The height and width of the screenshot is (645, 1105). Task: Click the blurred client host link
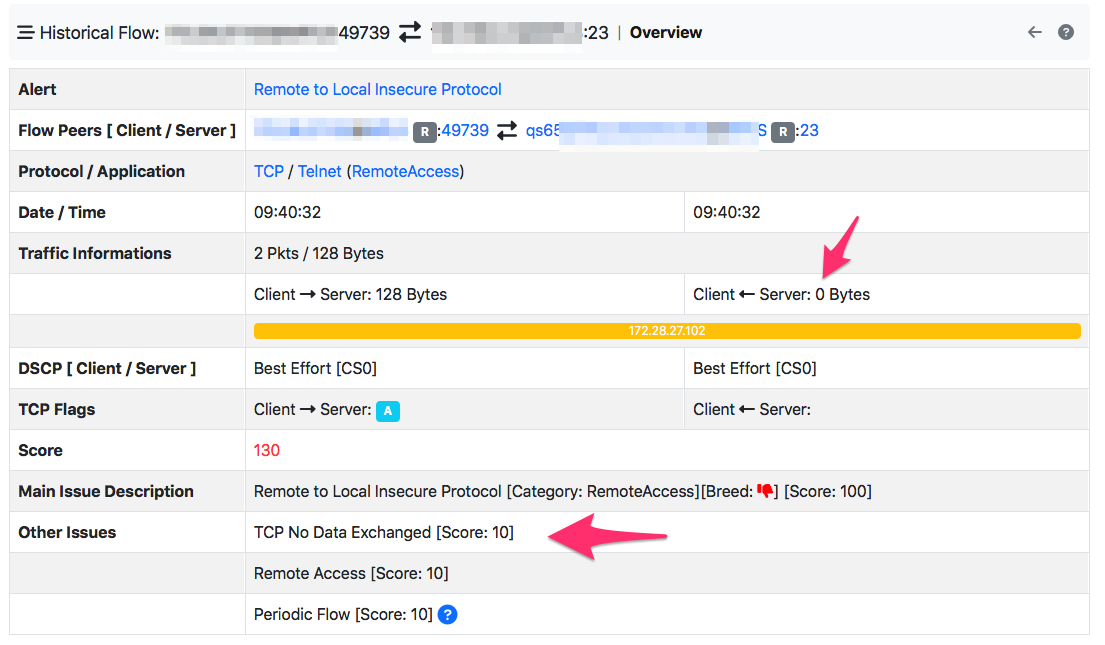(331, 129)
